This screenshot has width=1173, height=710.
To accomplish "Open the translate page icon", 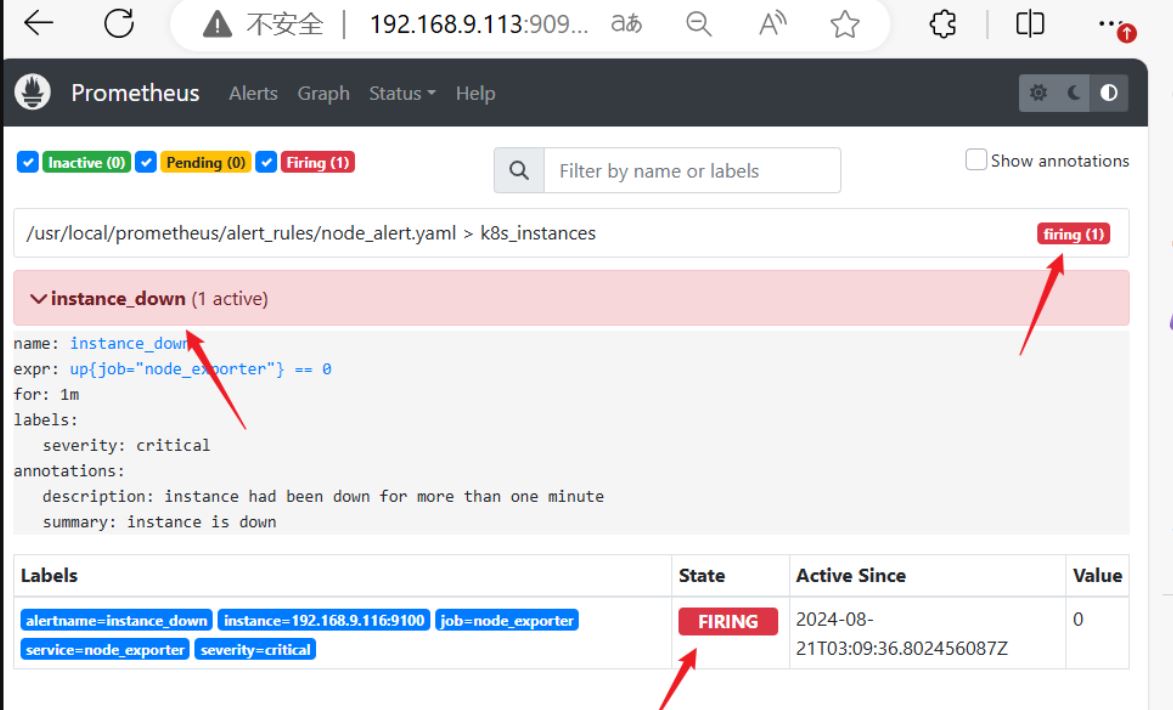I will pyautogui.click(x=626, y=24).
